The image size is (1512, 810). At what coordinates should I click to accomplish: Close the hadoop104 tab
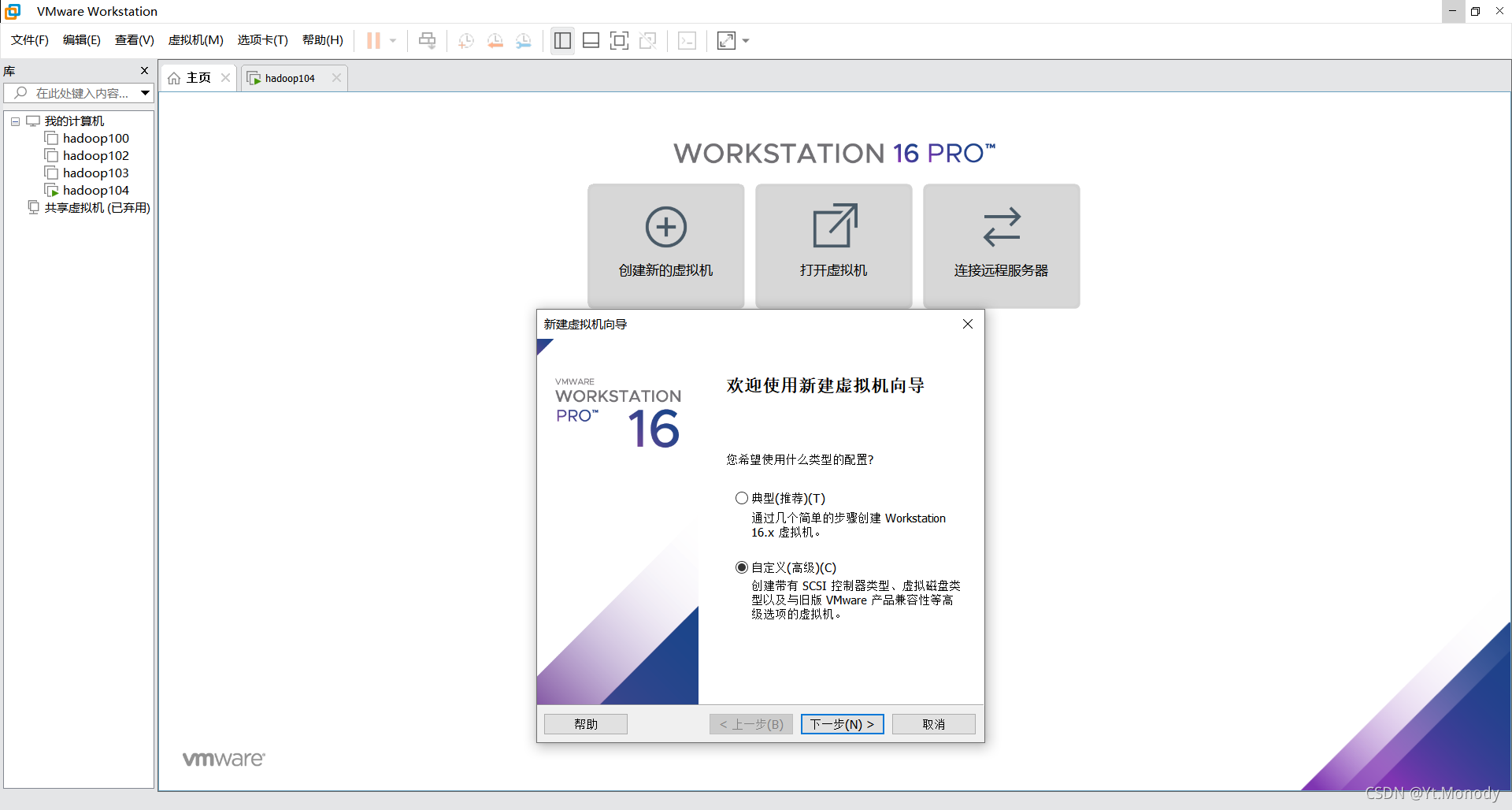[x=336, y=78]
